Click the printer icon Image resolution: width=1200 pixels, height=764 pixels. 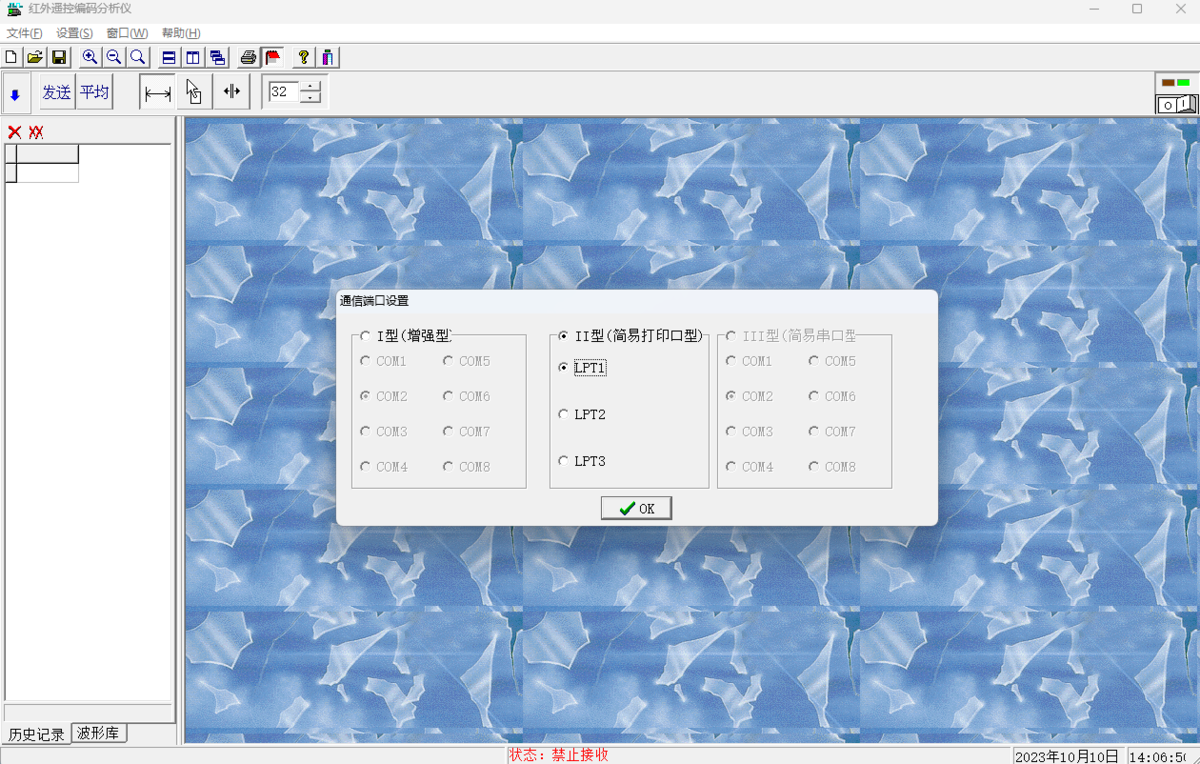[248, 57]
